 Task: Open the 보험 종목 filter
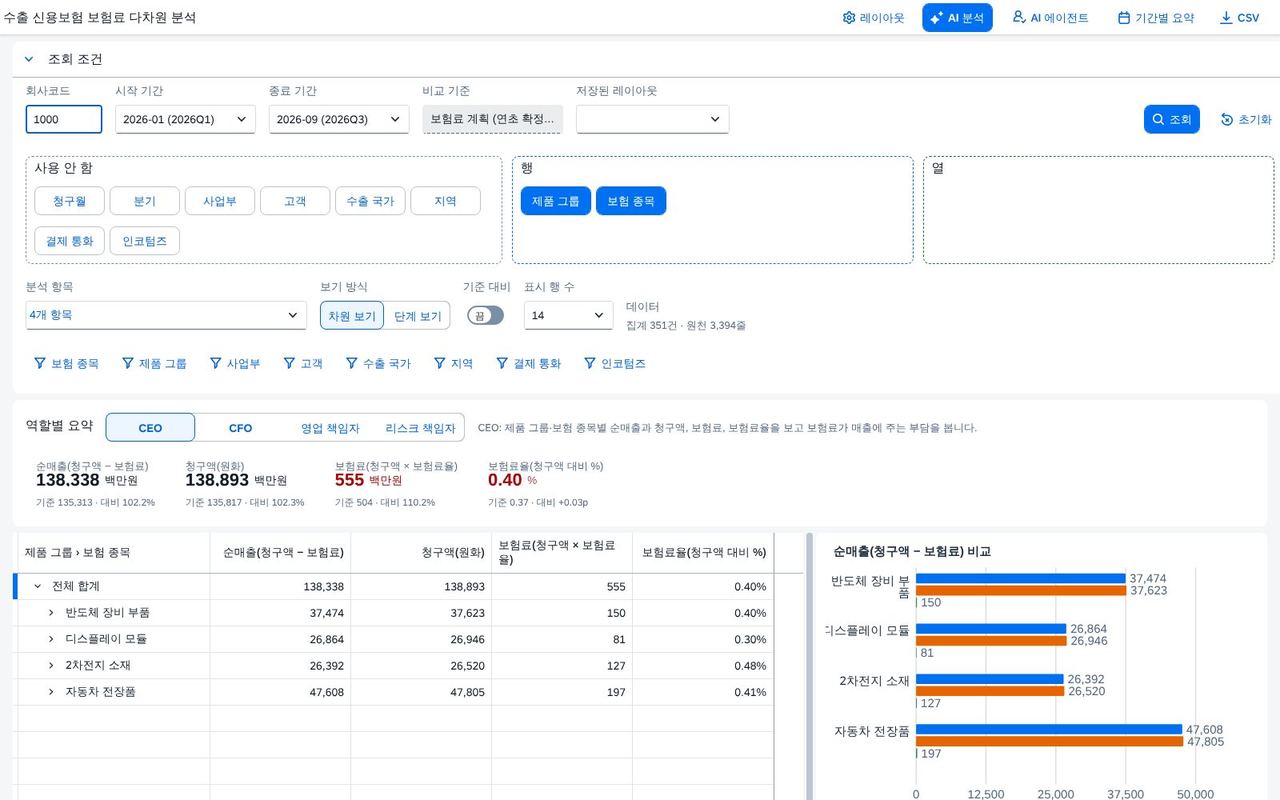(67, 364)
